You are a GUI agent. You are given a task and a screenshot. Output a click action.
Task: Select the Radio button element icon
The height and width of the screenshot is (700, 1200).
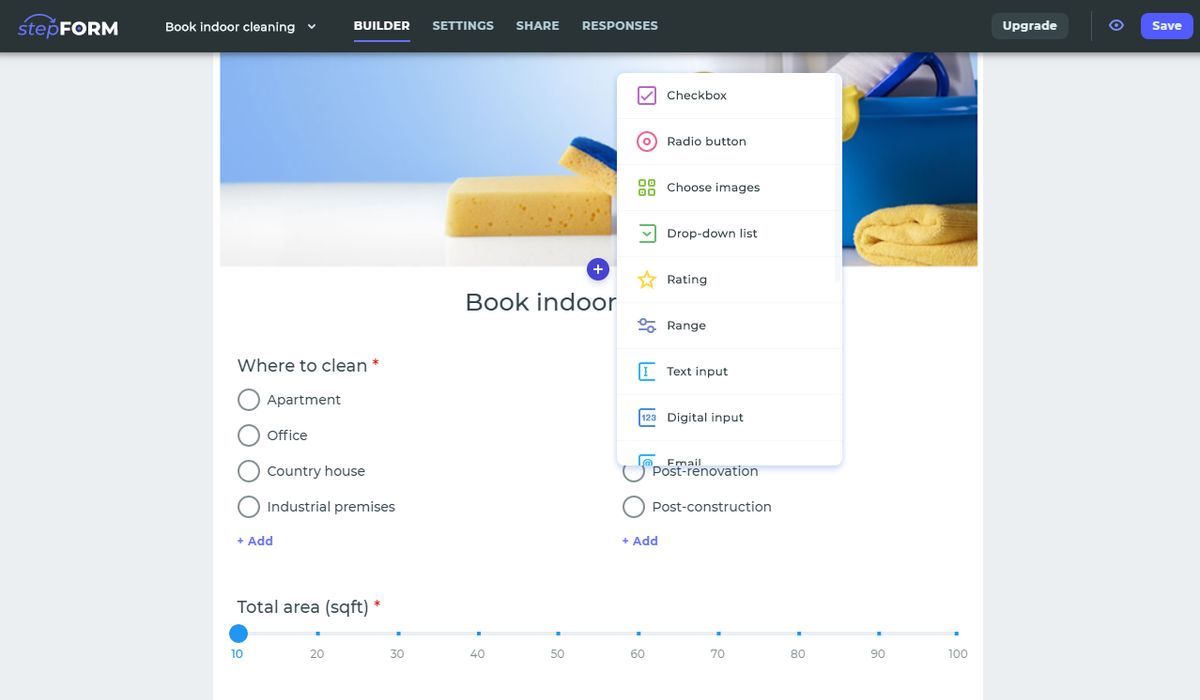click(646, 141)
